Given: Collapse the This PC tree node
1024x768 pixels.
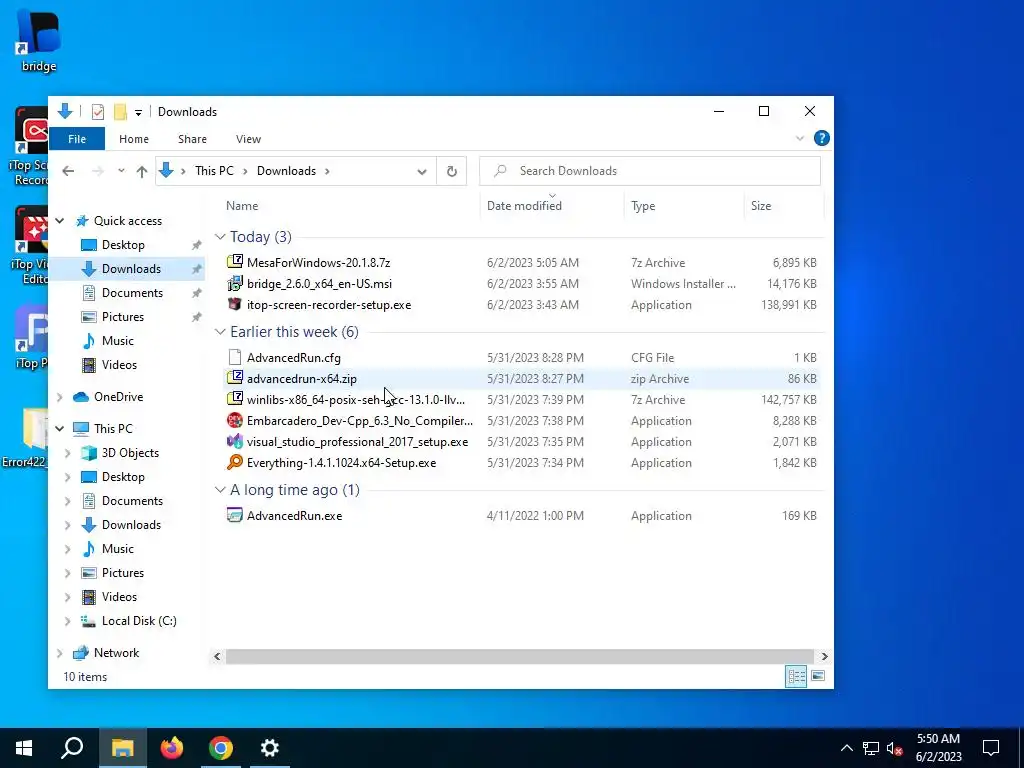Looking at the screenshot, I should pos(59,429).
